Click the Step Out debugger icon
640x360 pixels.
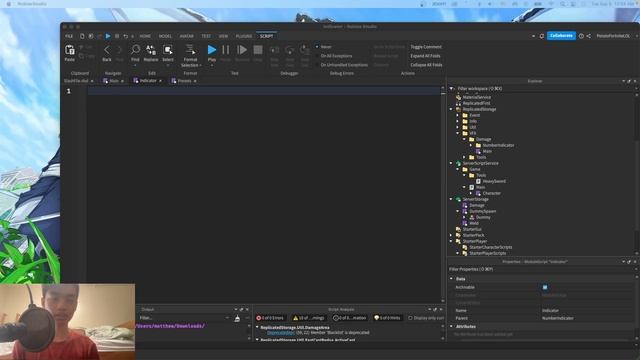click(304, 50)
